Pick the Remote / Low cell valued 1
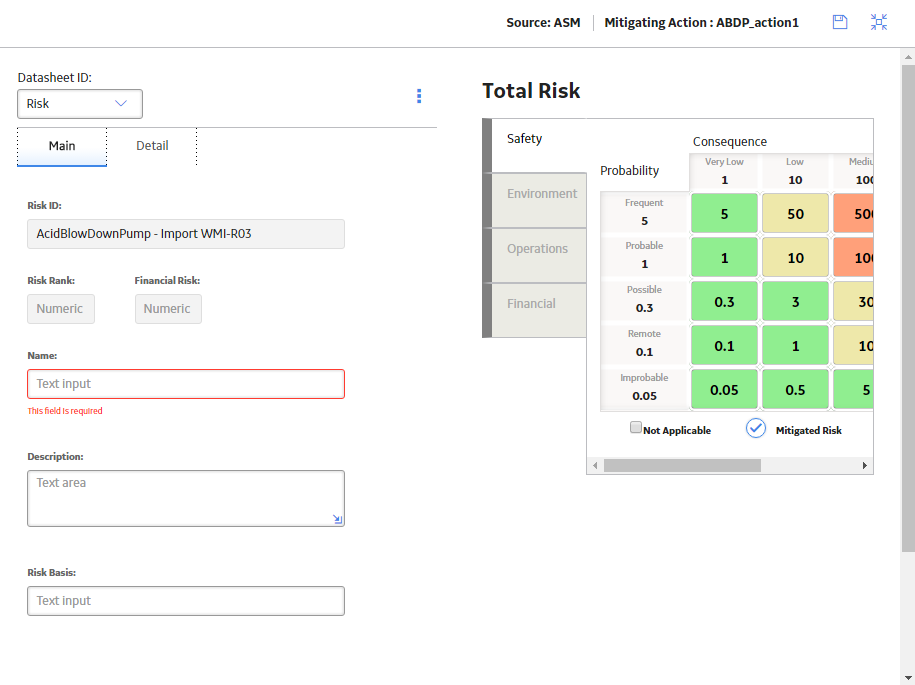 [795, 345]
